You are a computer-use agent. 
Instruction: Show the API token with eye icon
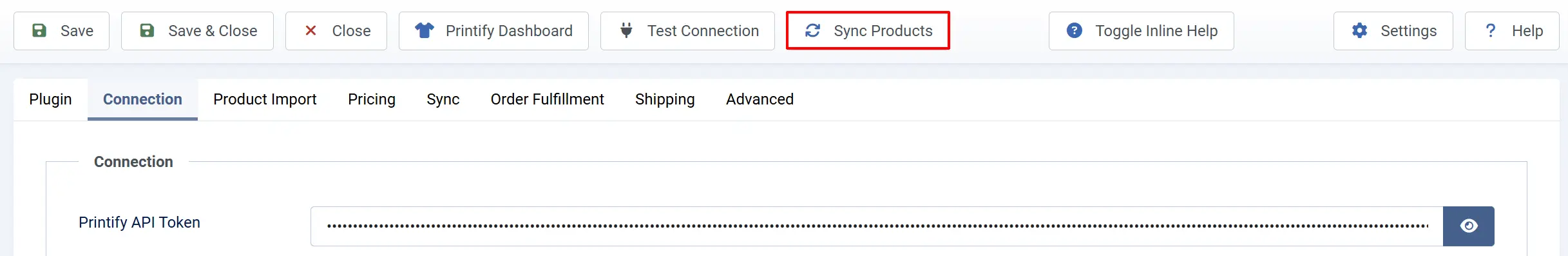tap(1469, 226)
